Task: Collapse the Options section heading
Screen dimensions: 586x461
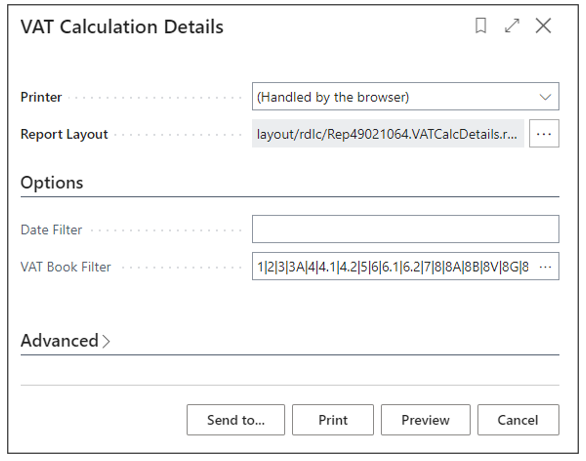Action: pos(52,183)
